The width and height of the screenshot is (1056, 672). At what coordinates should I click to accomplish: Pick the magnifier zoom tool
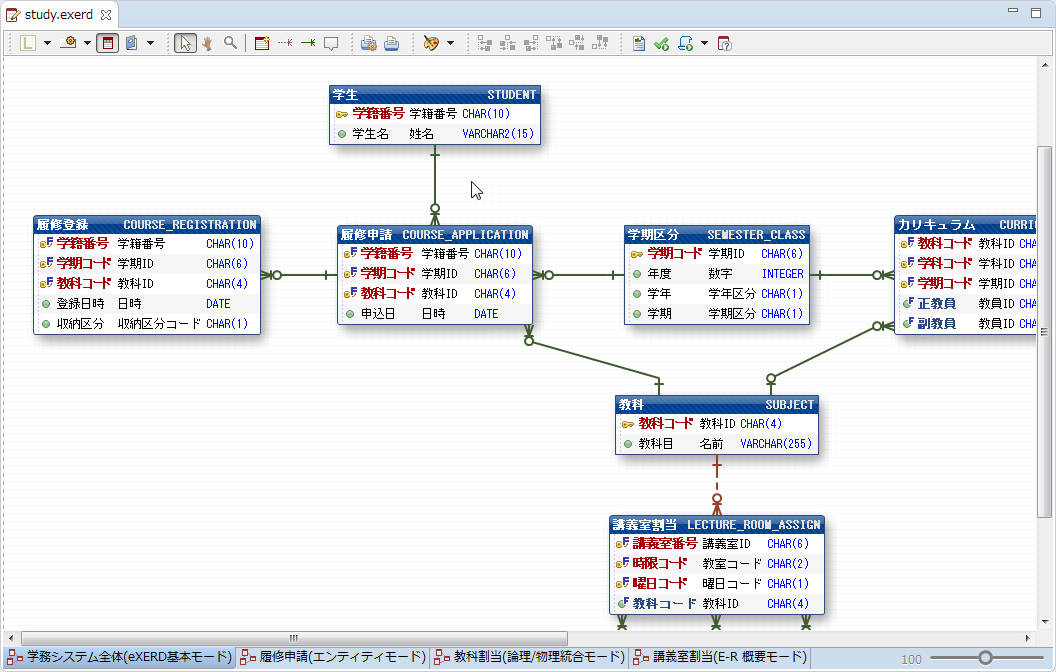230,43
